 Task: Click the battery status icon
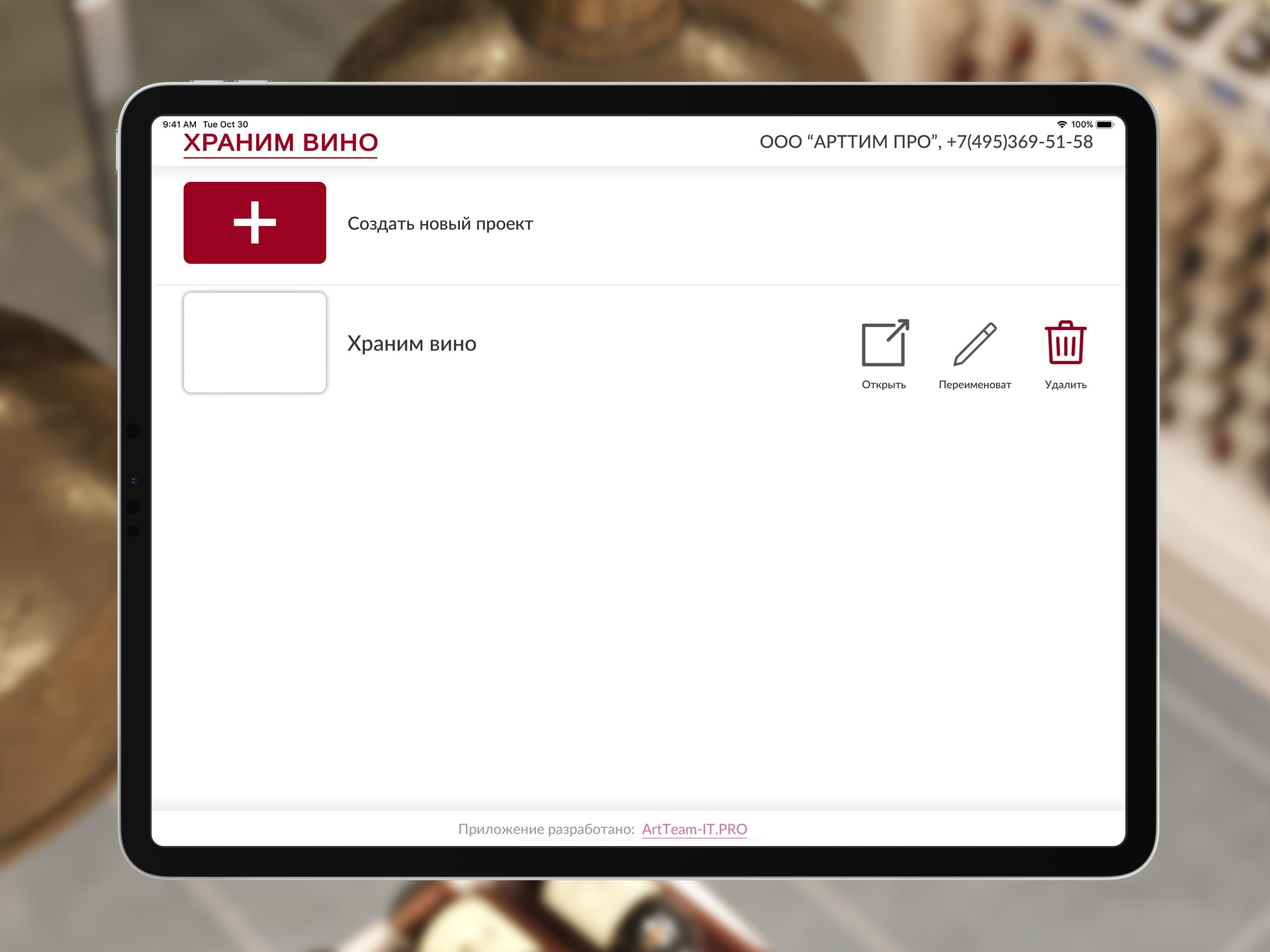[x=1105, y=125]
